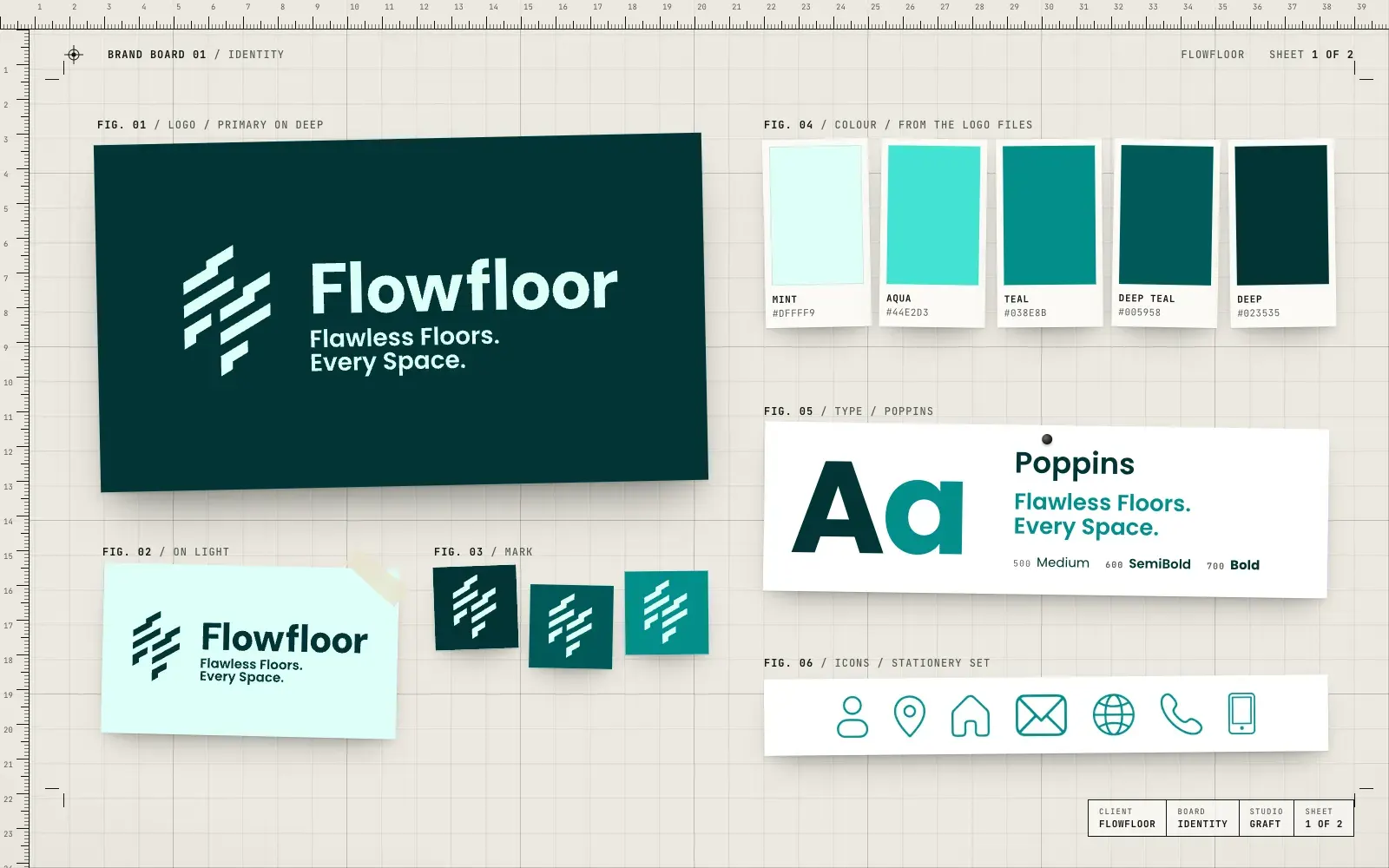This screenshot has width=1389, height=868.
Task: Click the STUDIO Graft title block cell
Action: [1266, 818]
